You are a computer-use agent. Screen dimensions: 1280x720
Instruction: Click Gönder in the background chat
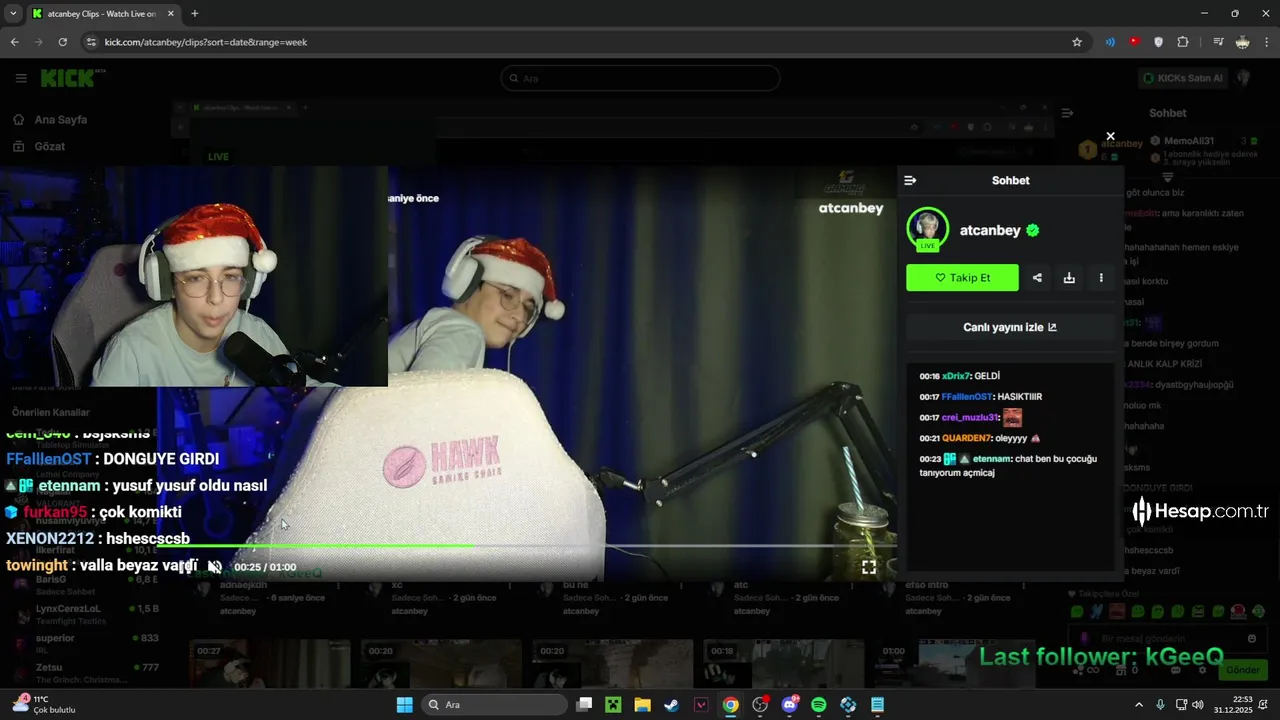coord(1243,670)
